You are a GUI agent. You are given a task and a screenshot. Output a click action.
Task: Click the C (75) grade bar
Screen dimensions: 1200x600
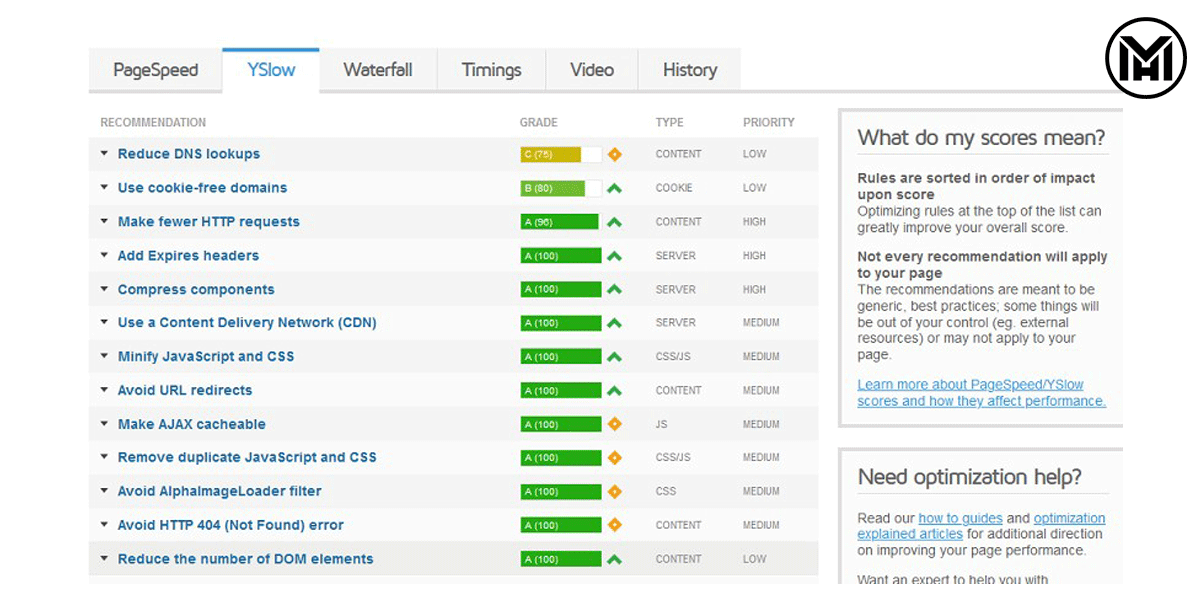click(550, 154)
